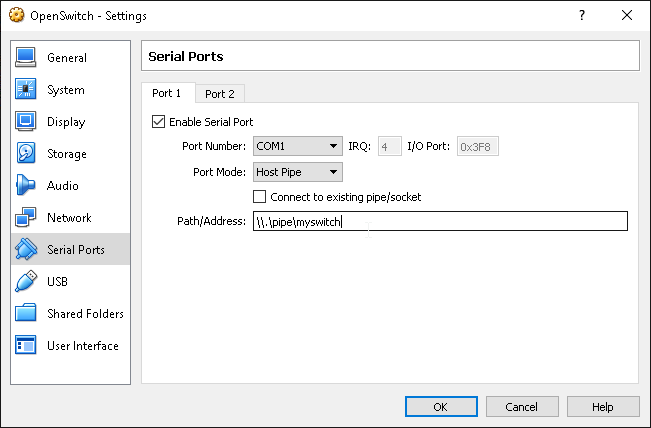Select Network label in sidebar
The width and height of the screenshot is (651, 428).
(x=69, y=218)
